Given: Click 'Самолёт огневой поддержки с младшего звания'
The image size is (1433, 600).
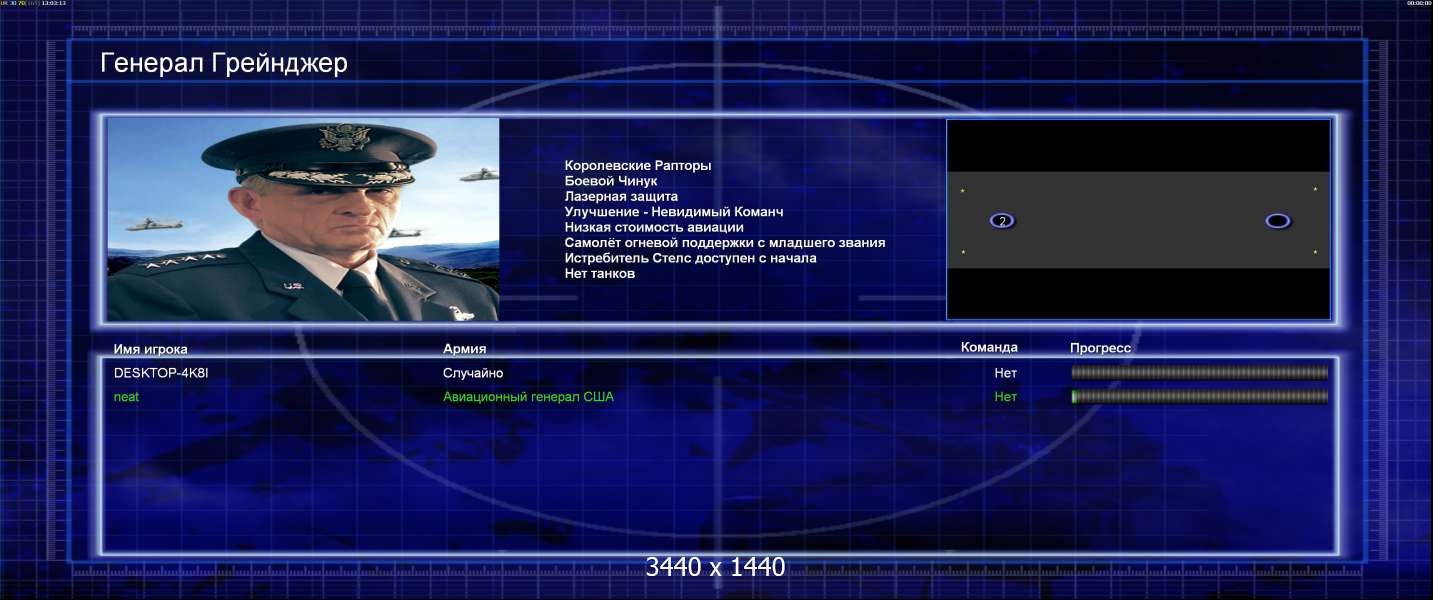Looking at the screenshot, I should [724, 243].
